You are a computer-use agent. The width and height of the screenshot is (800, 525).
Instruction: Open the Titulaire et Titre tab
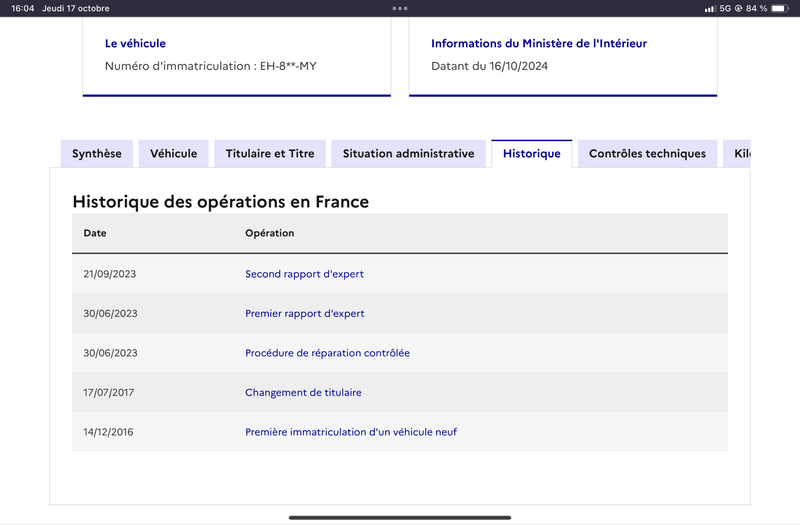point(270,154)
